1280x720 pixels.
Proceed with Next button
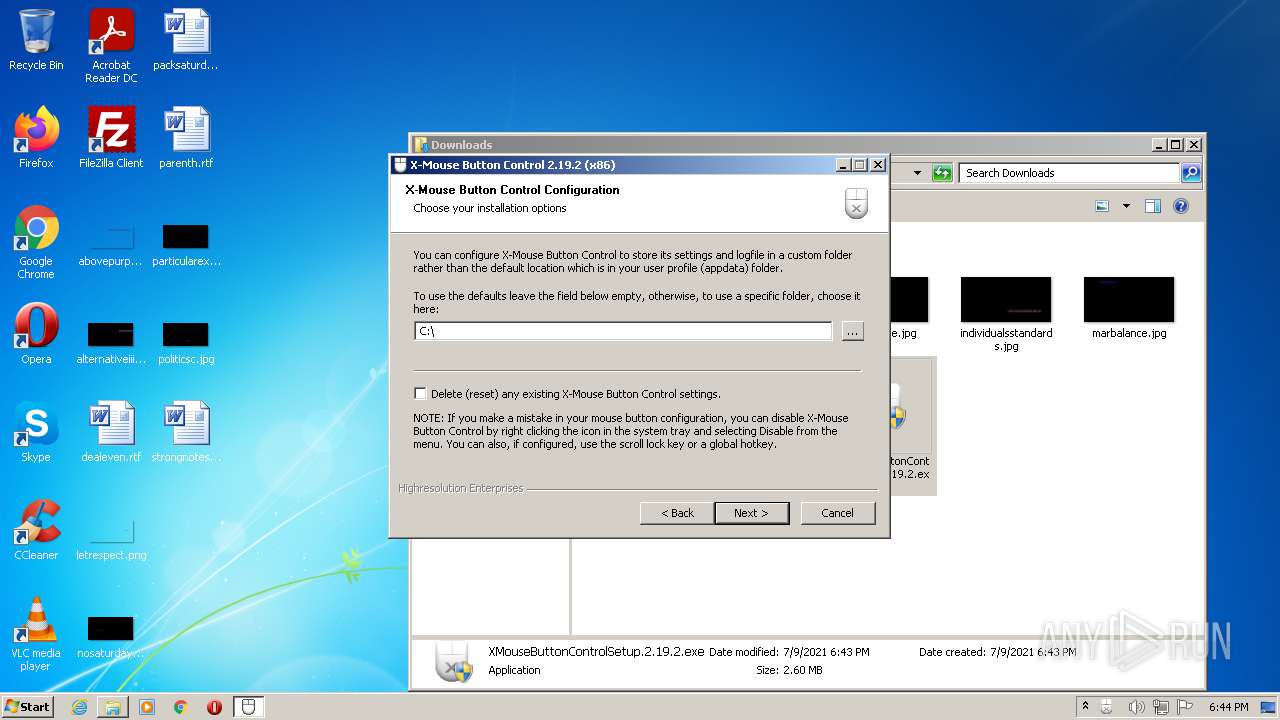(x=751, y=513)
